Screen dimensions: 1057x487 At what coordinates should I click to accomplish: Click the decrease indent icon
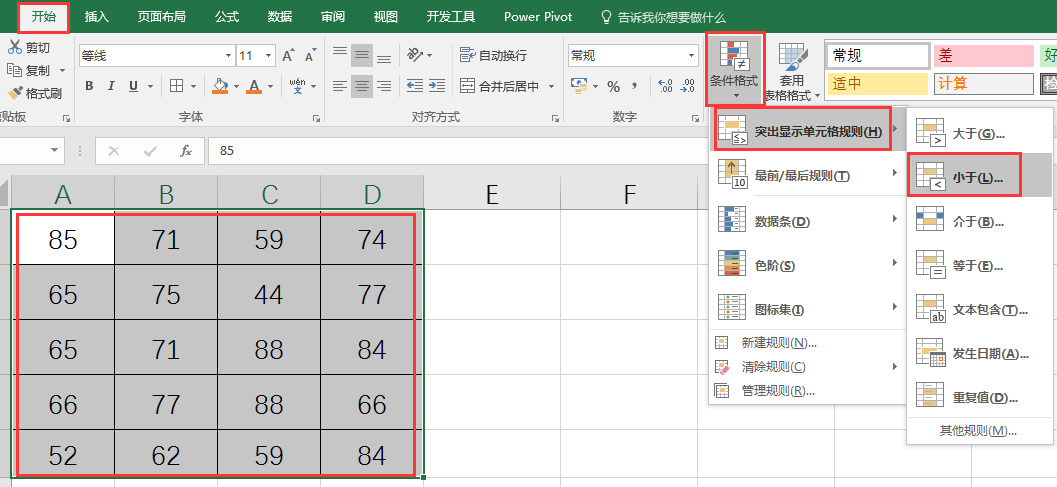click(415, 86)
